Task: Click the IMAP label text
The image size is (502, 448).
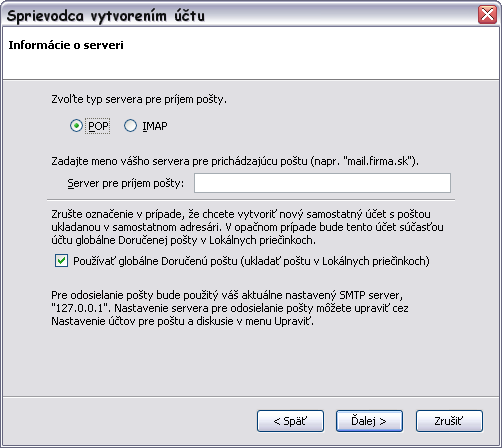Action: (155, 126)
